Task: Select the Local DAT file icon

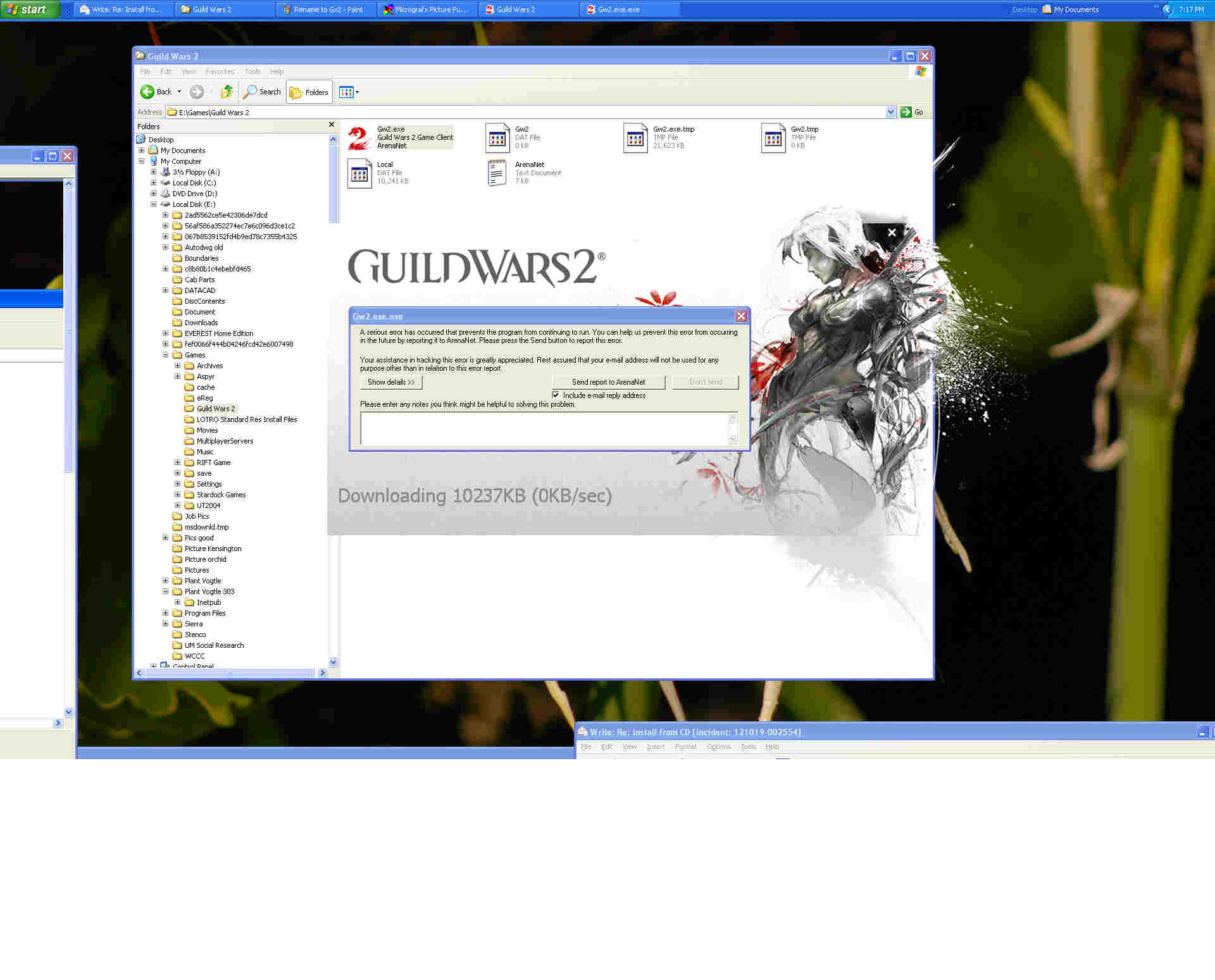Action: (x=359, y=173)
